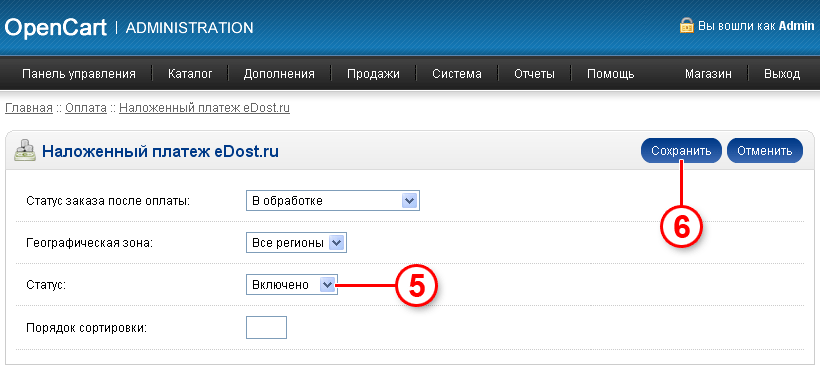Viewport: 820px width, 370px height.
Task: Click the cash payment module icon
Action: pos(24,151)
